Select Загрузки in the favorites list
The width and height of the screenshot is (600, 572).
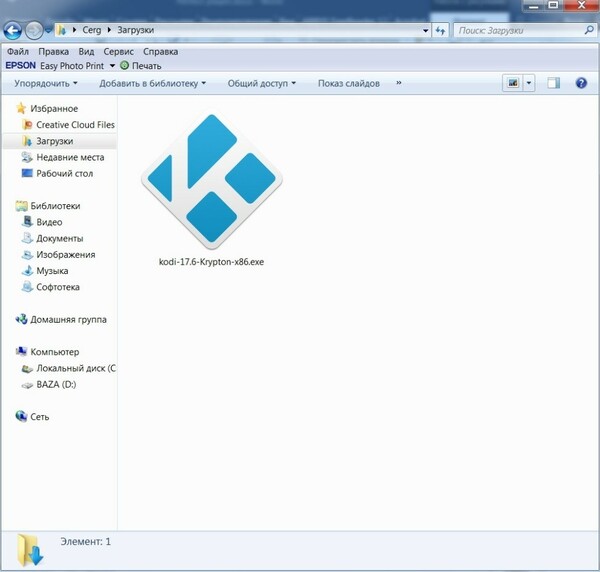(54, 141)
